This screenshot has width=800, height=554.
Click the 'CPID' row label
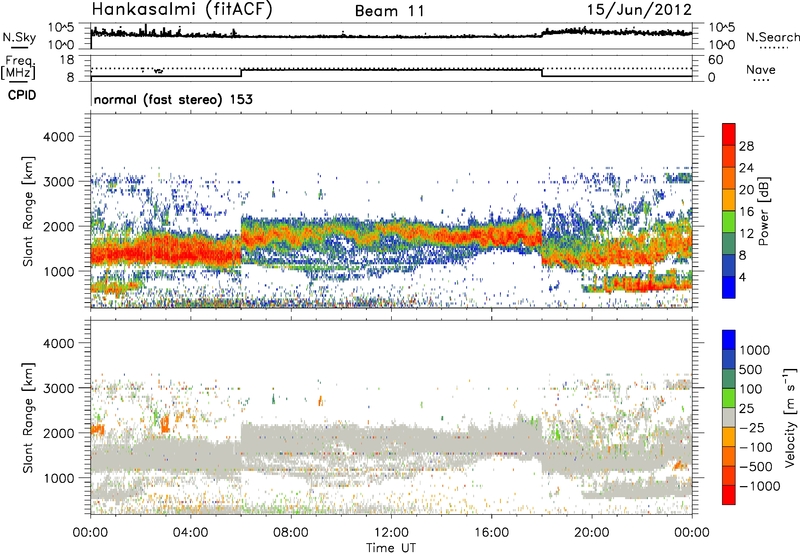point(22,95)
